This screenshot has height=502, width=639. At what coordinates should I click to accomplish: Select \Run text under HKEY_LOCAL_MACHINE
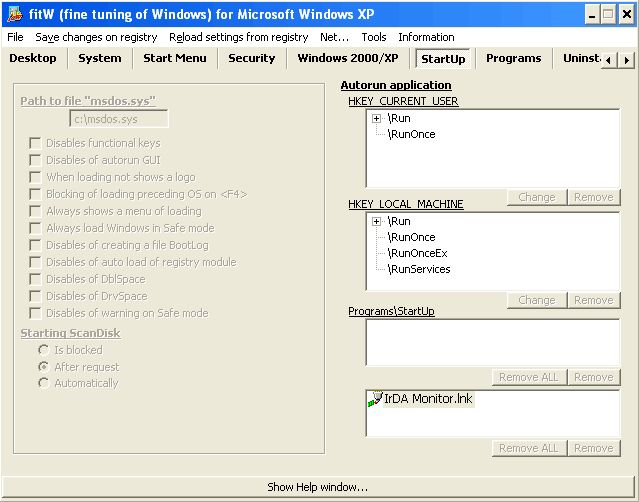point(399,222)
